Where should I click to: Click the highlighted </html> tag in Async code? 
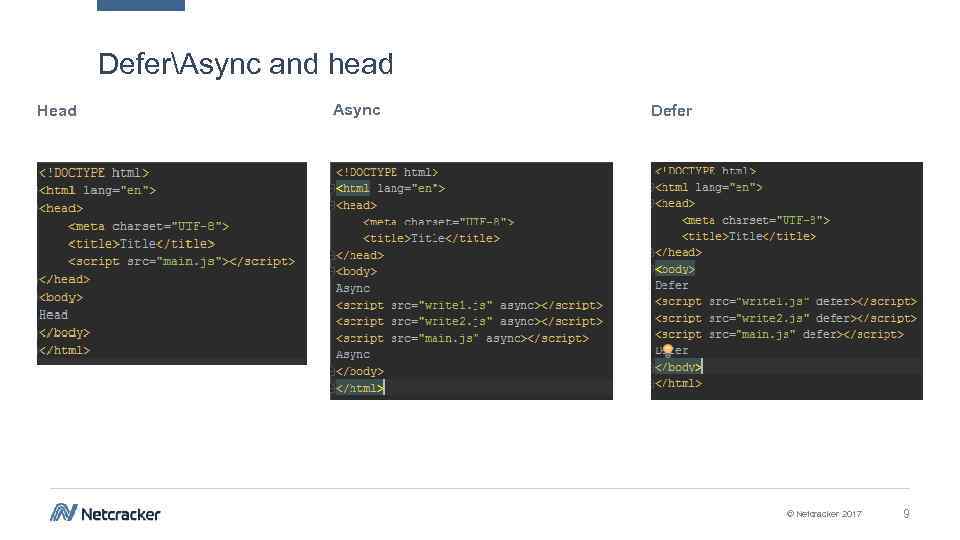click(x=360, y=388)
